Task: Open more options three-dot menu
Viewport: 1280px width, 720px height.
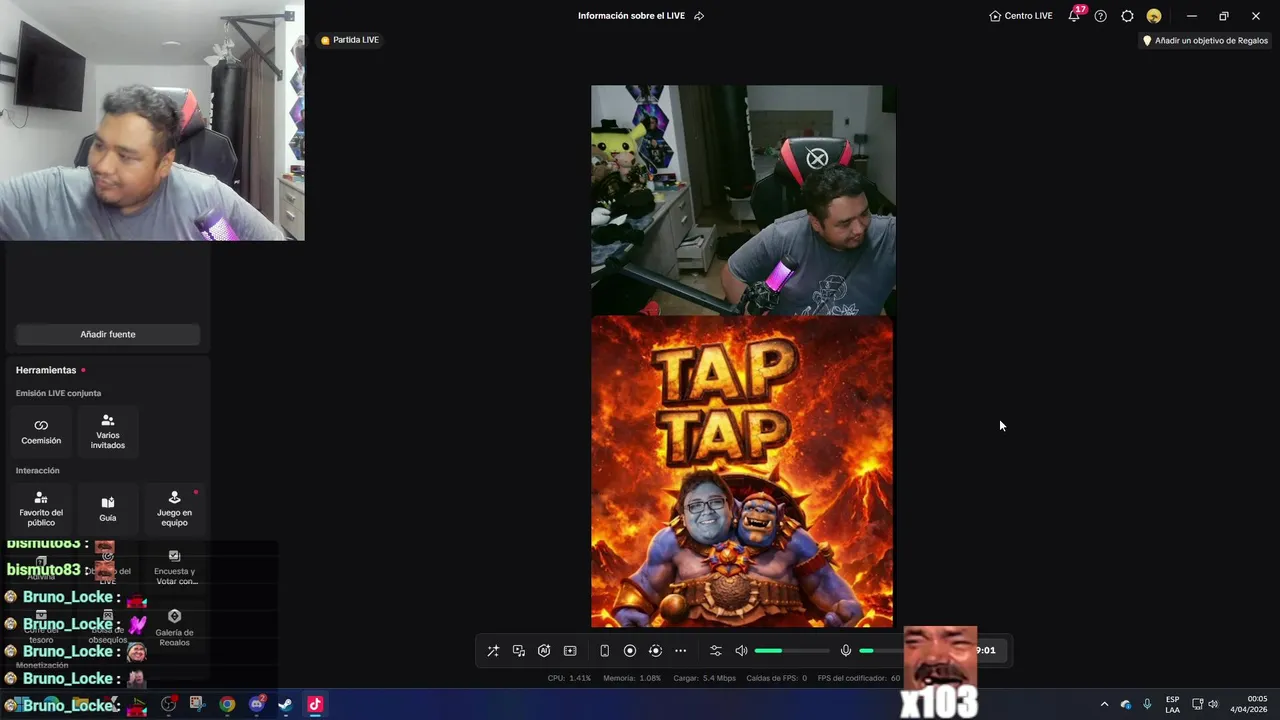Action: pos(681,651)
